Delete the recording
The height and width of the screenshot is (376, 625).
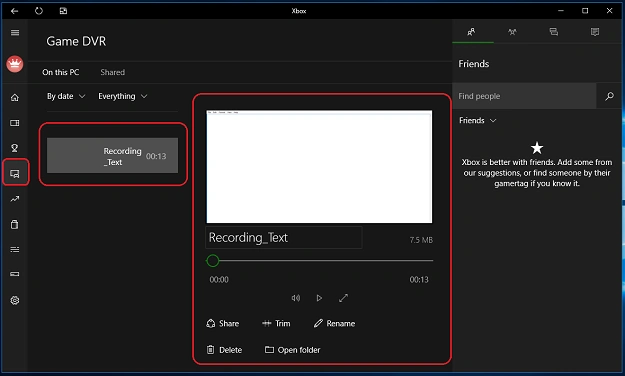[224, 350]
